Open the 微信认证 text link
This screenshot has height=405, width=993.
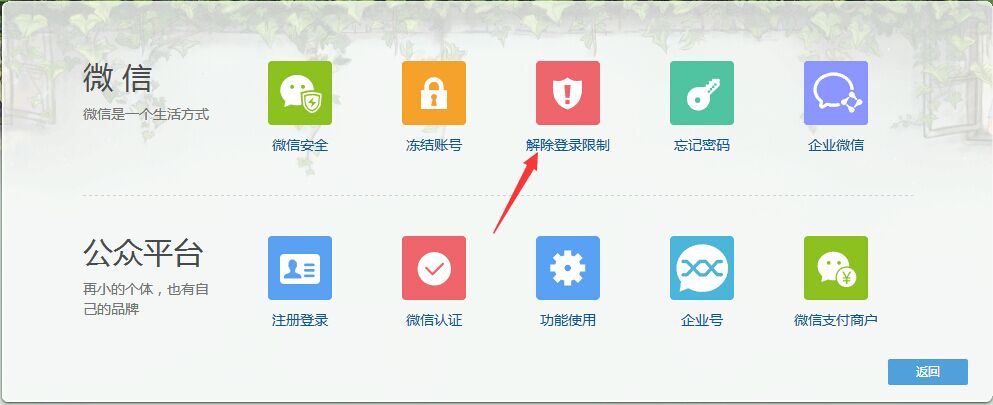[x=434, y=320]
